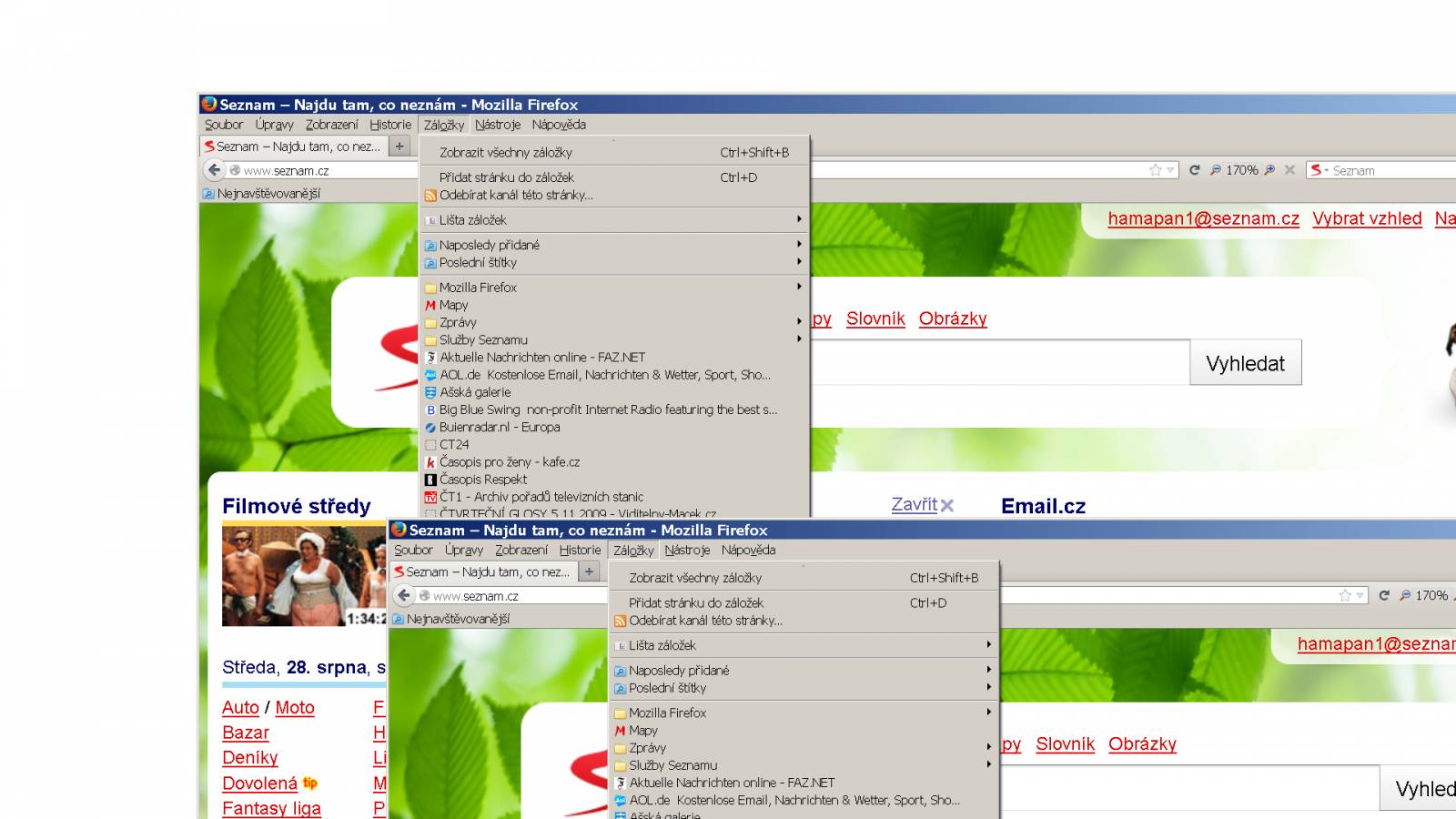Open the Obrázky link in the front window
1456x819 pixels.
pos(1142,743)
